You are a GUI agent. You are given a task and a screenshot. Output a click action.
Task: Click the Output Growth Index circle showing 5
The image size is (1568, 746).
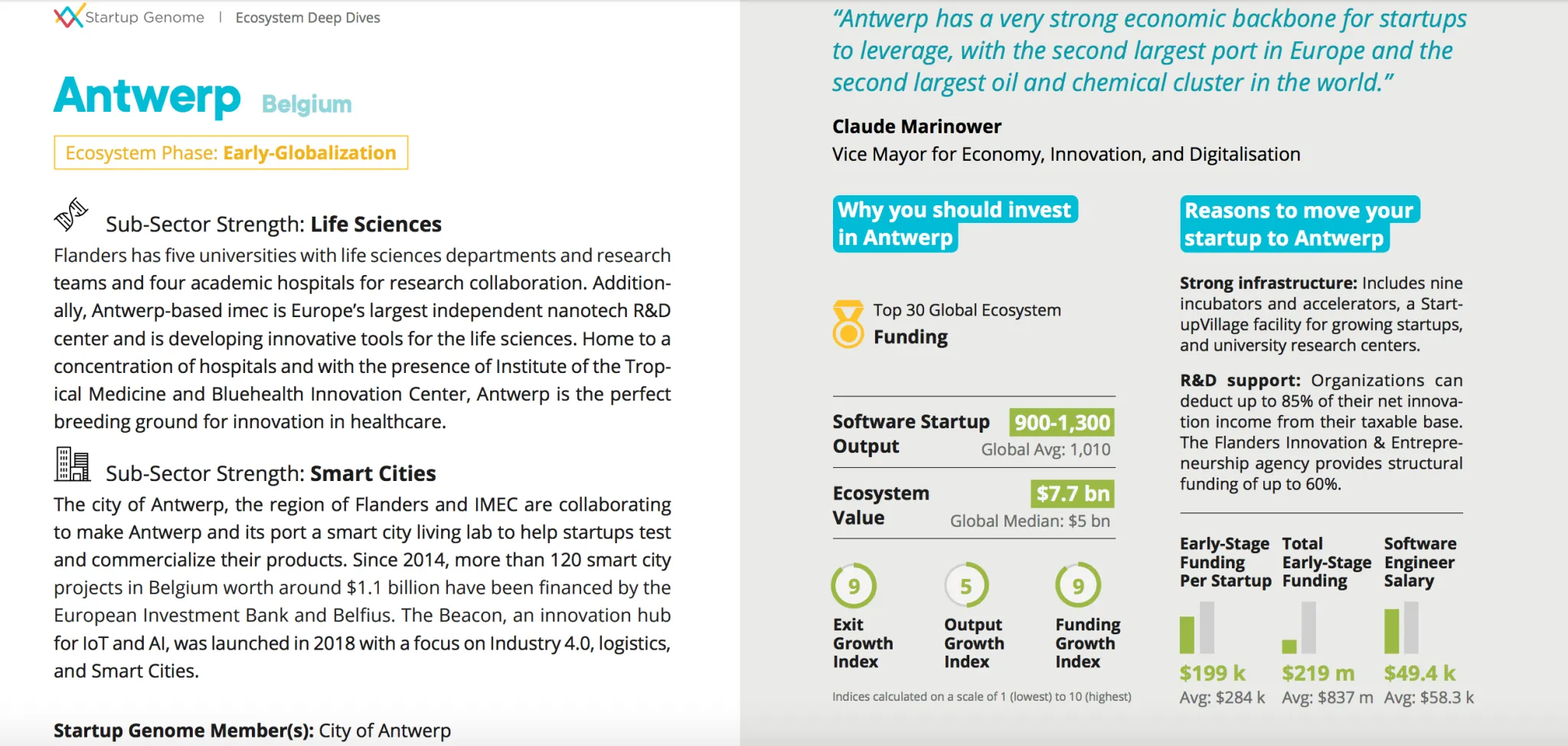[966, 586]
